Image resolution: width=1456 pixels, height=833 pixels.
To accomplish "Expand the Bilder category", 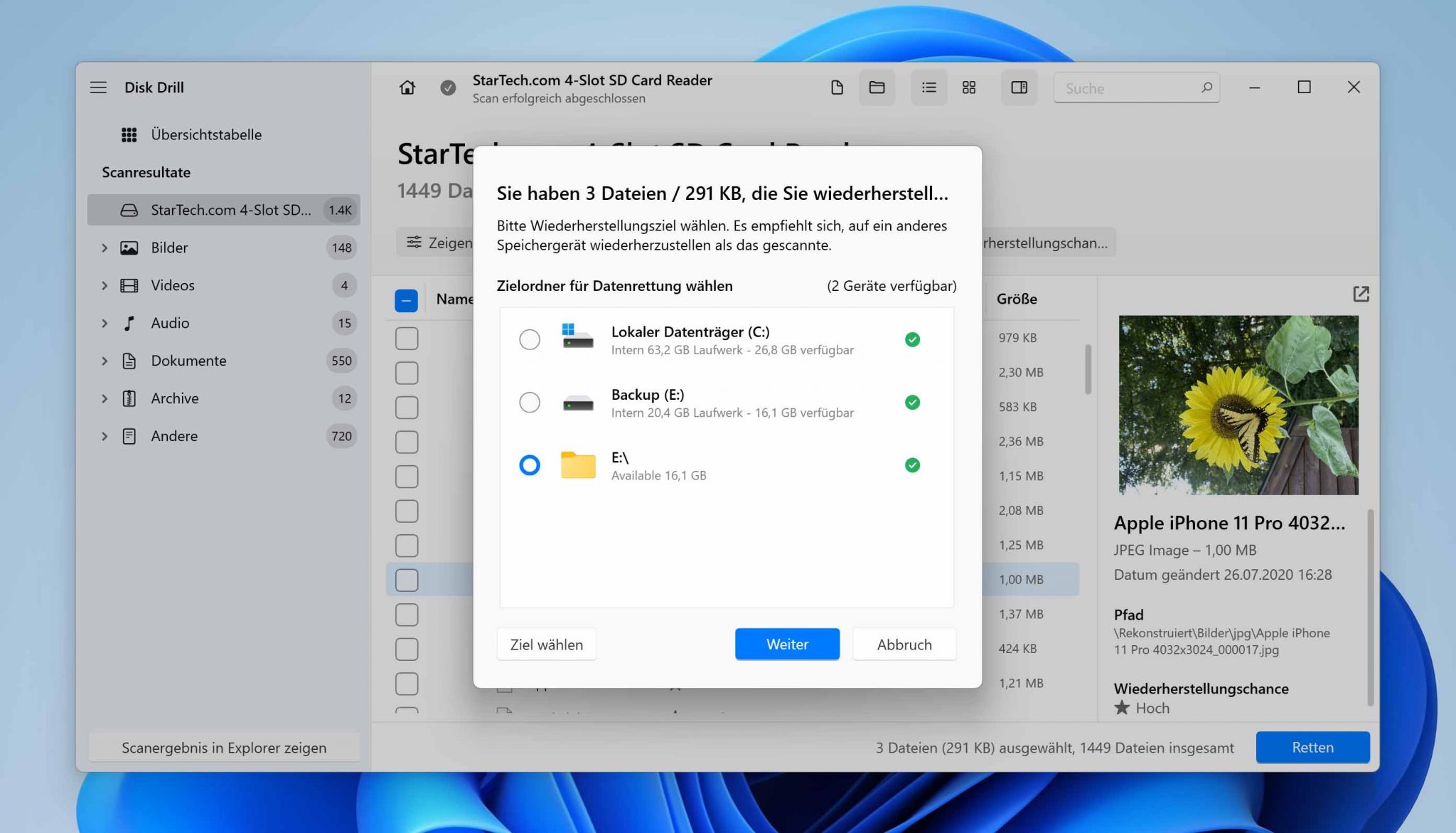I will point(105,248).
